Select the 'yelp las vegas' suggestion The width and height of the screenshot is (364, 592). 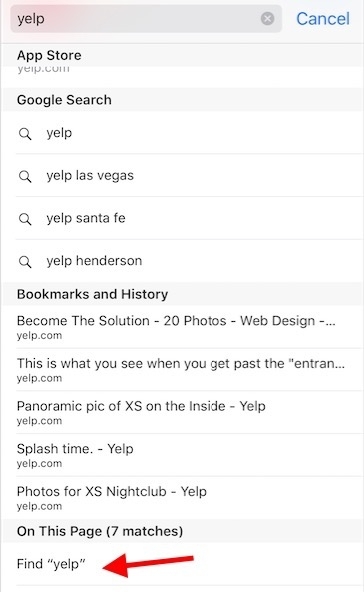(183, 176)
